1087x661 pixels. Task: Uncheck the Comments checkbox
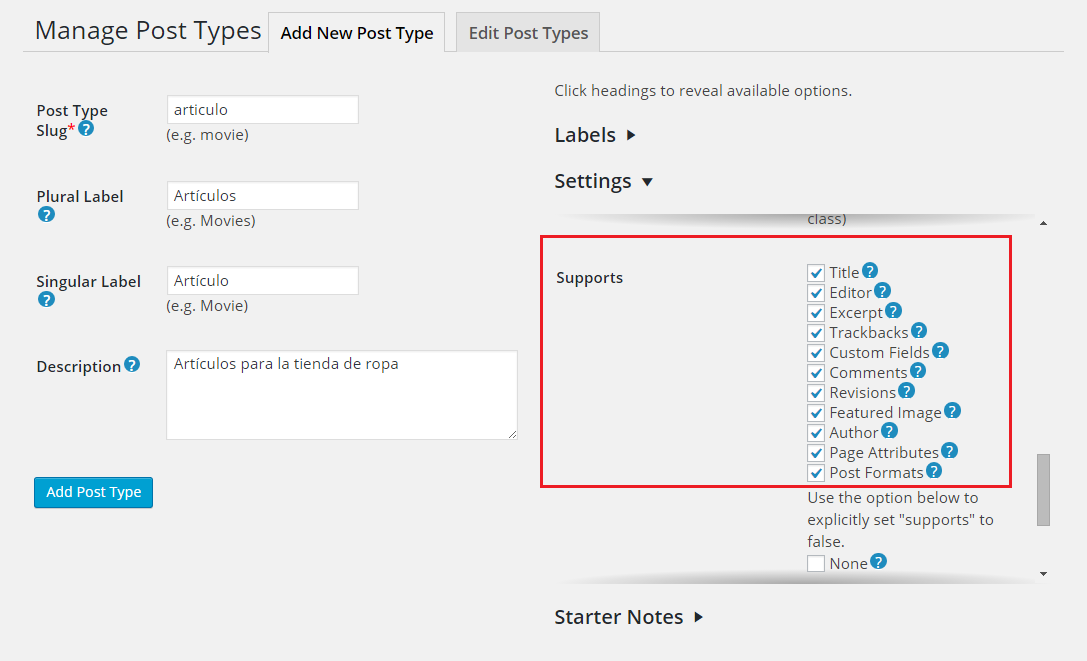(x=816, y=373)
